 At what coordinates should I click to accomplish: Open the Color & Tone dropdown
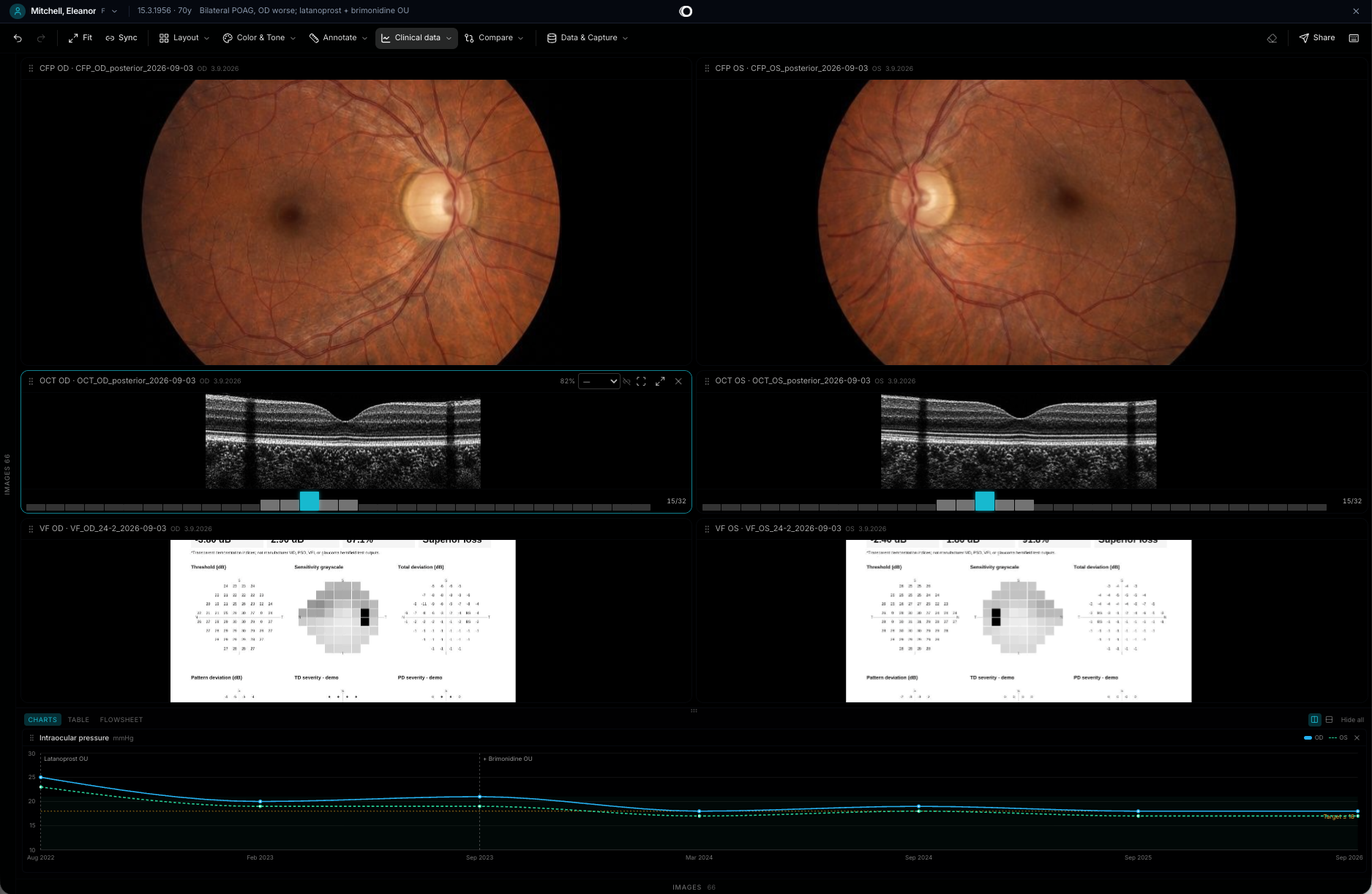coord(259,38)
